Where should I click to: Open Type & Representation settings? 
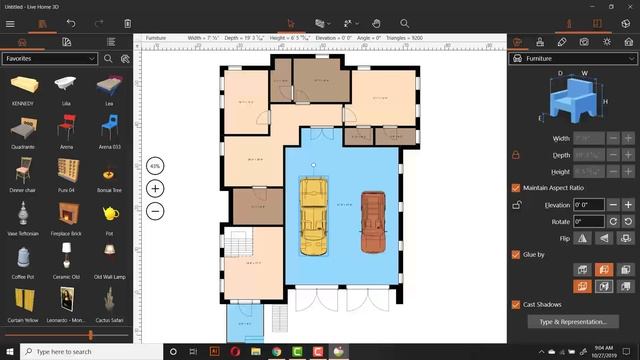click(x=573, y=322)
